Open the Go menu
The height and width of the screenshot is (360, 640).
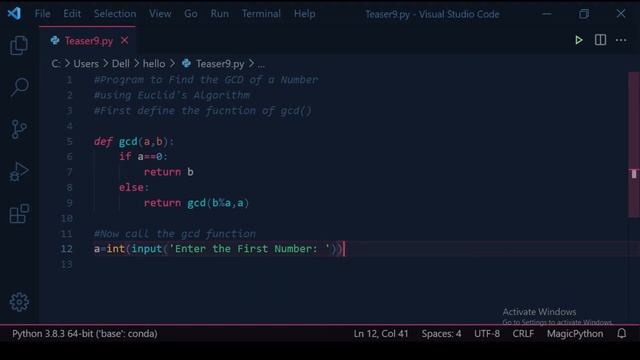pos(191,14)
